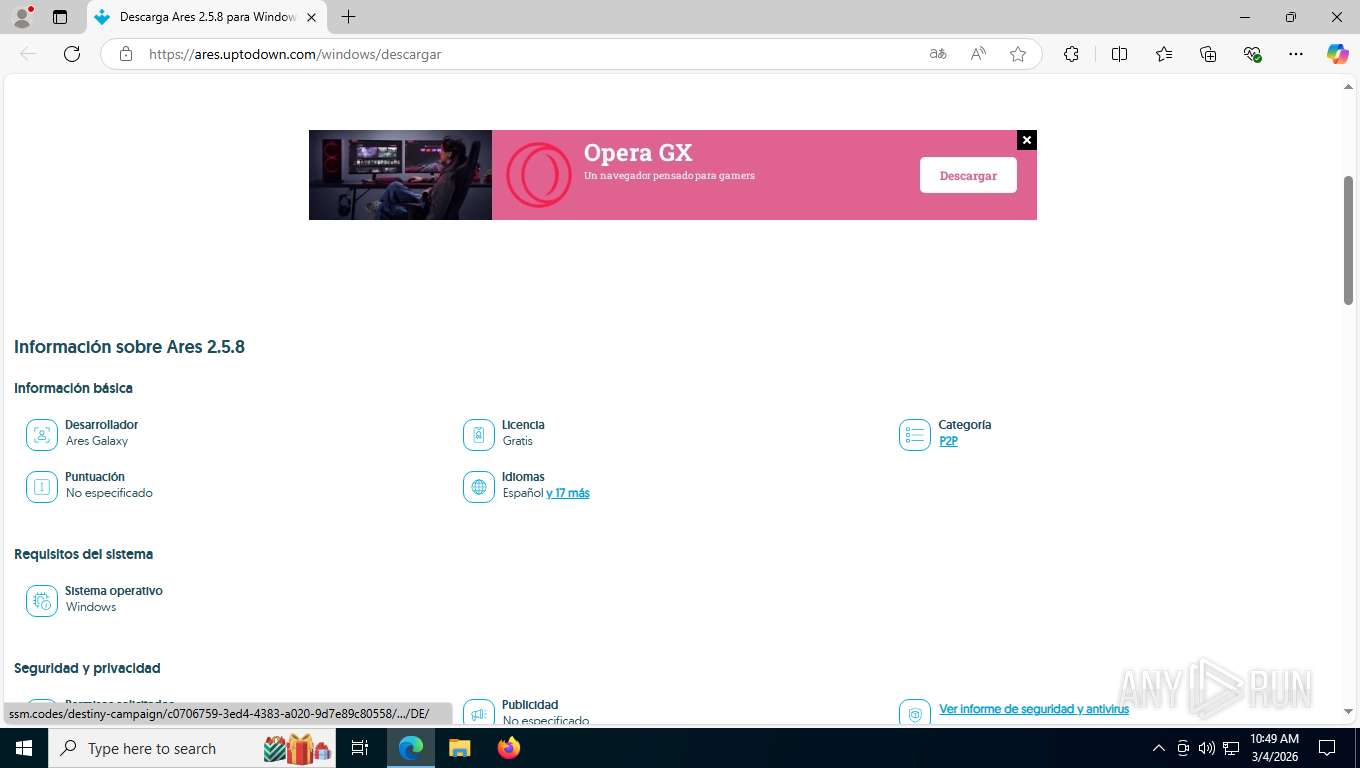Open Browser essentials heart icon
This screenshot has width=1360, height=768.
click(1252, 54)
